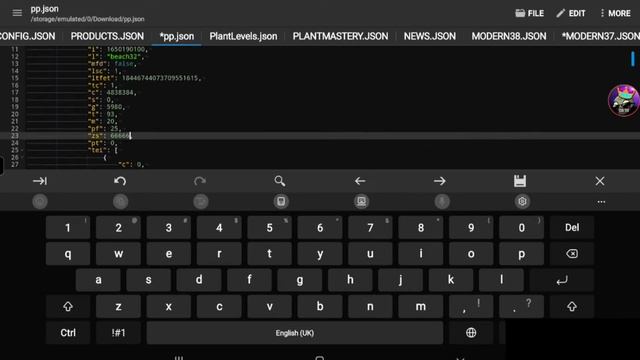Viewport: 640px width, 360px height.
Task: Change keyboard language with the globe key
Action: 471,333
